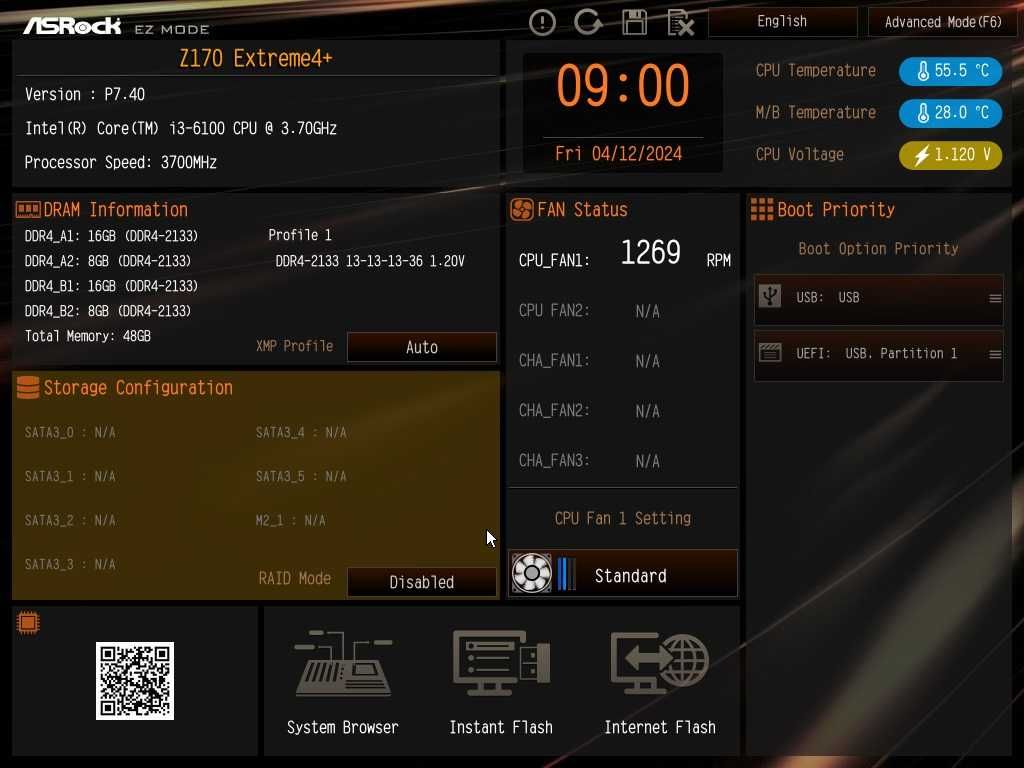
Task: Click the 09:00 clock display
Action: pos(623,86)
